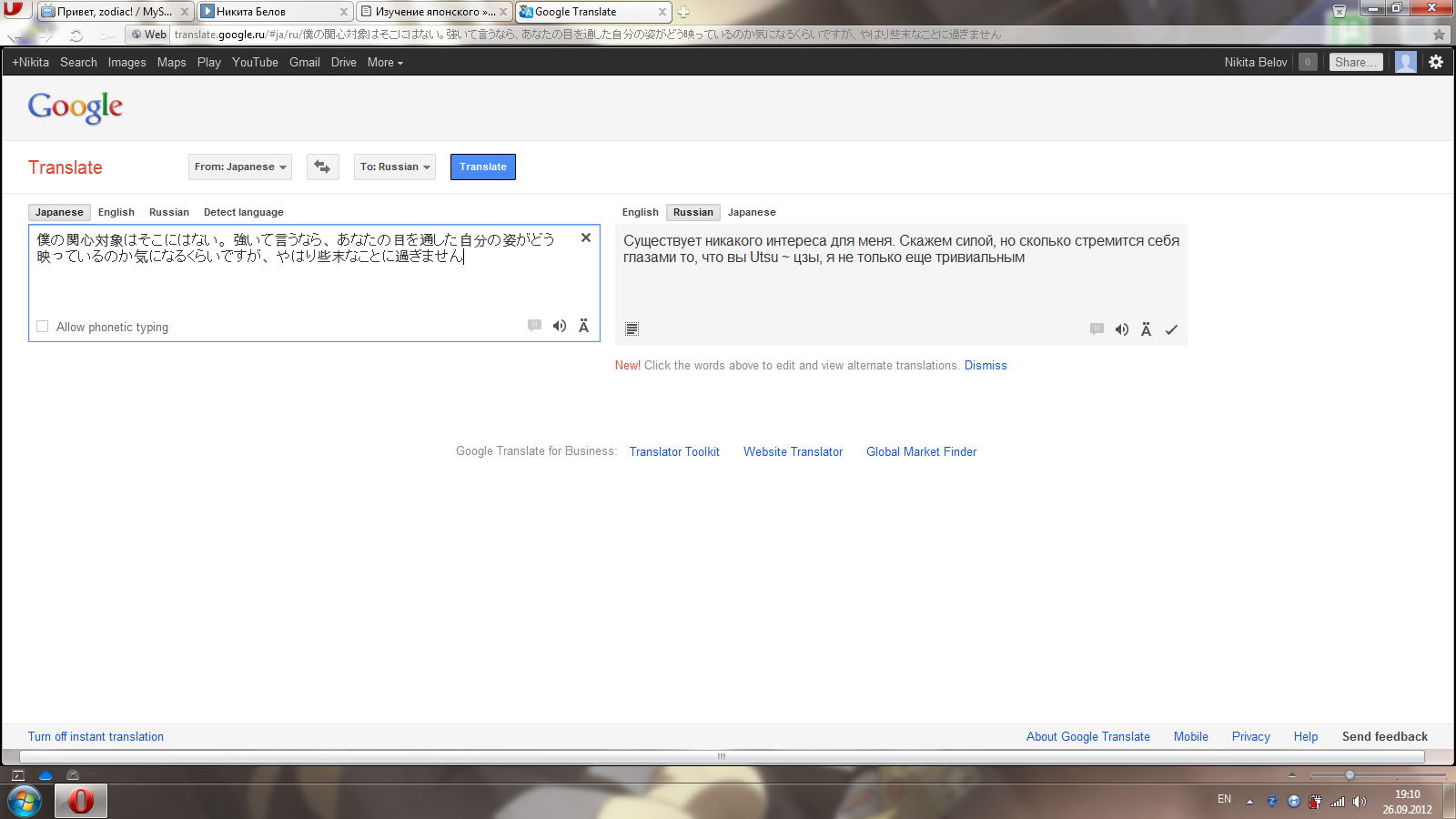
Task: Select English as source language tab
Action: pyautogui.click(x=116, y=212)
